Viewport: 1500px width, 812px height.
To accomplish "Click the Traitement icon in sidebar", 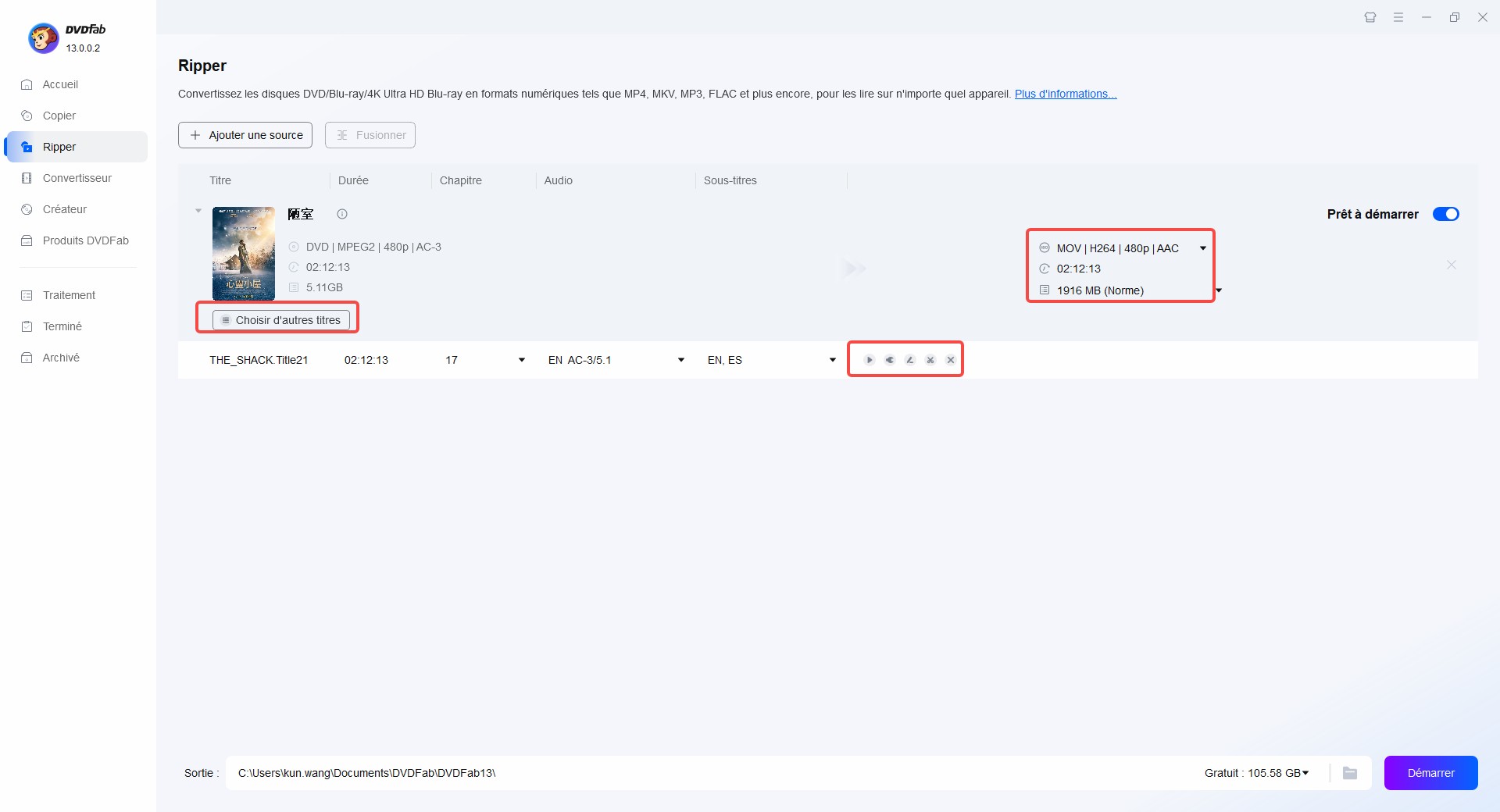I will coord(27,295).
